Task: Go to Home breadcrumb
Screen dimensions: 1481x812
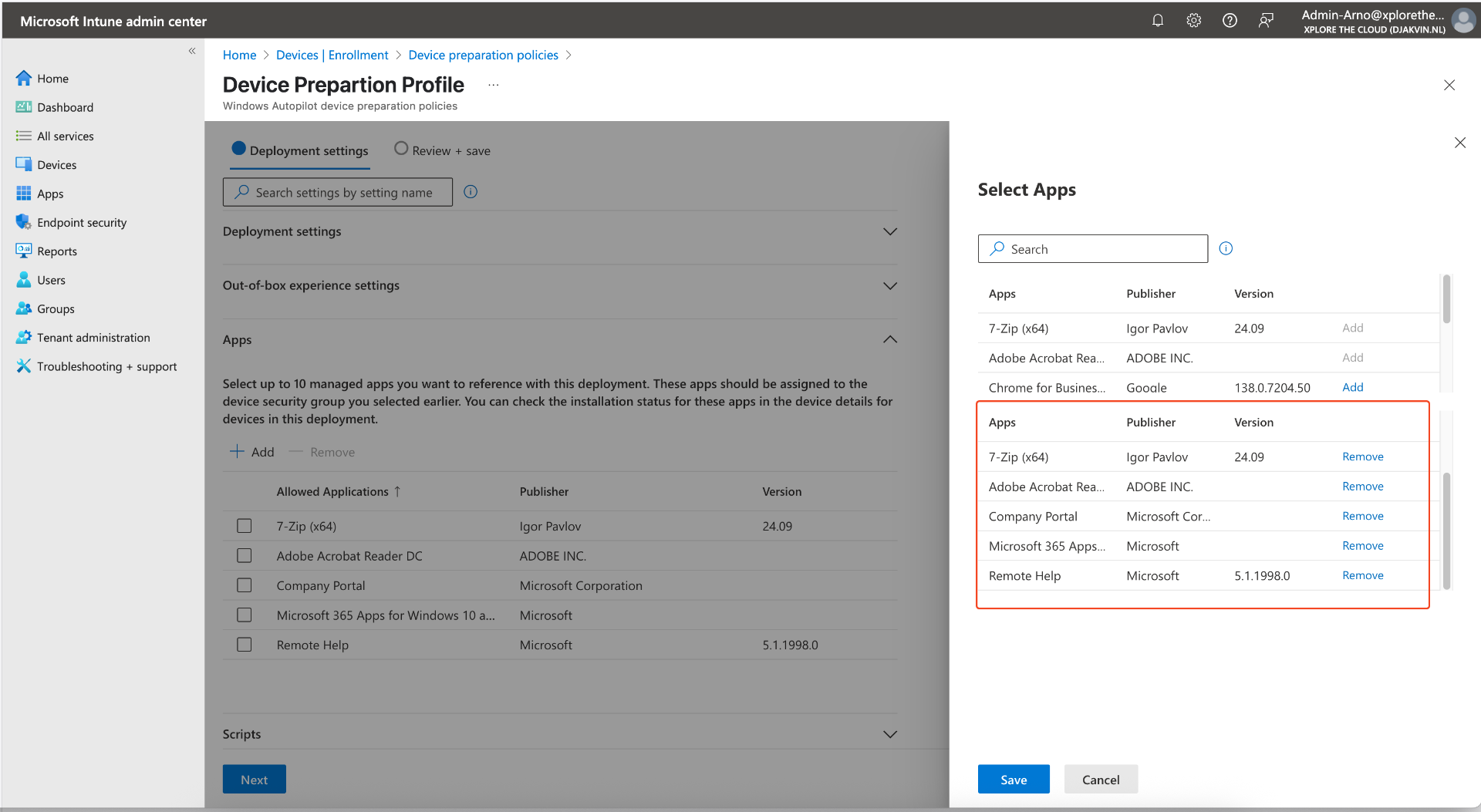Action: (239, 55)
